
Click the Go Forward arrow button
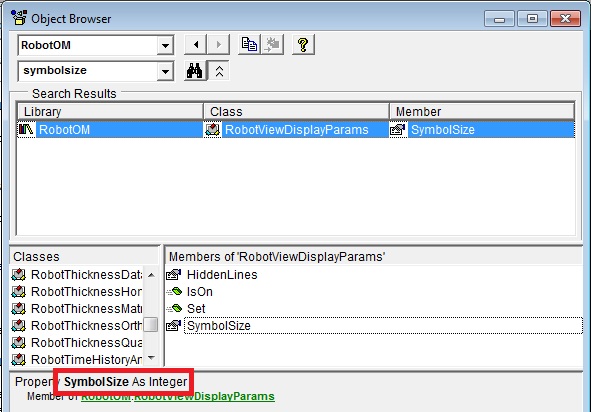point(218,45)
